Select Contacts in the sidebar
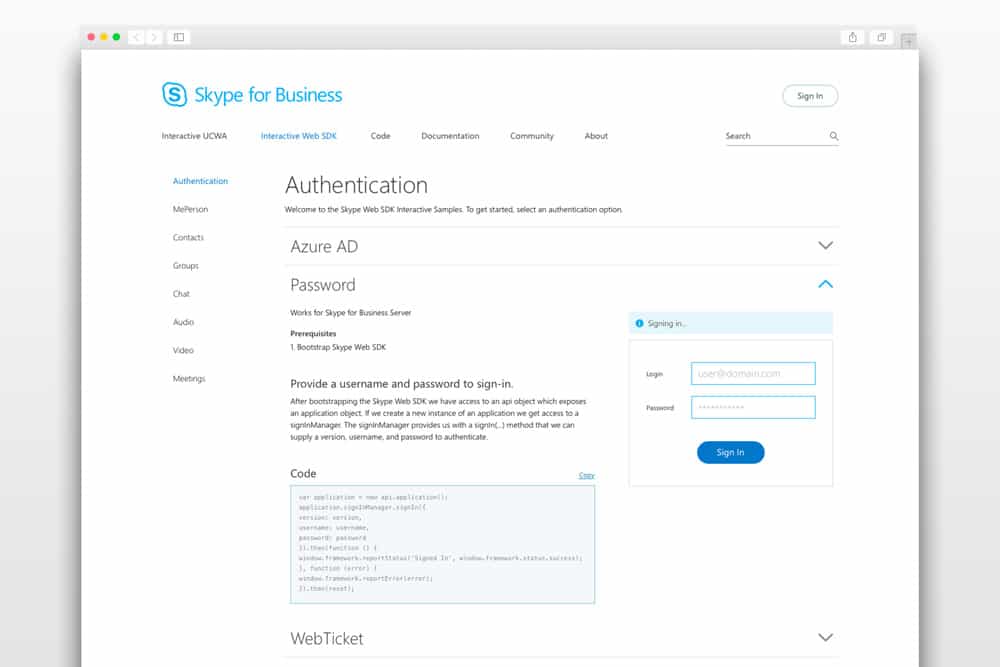 pyautogui.click(x=188, y=237)
